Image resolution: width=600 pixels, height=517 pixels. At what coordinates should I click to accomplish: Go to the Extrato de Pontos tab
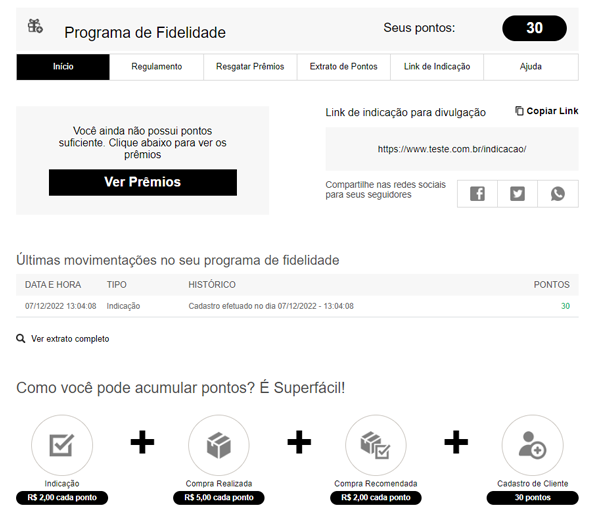[344, 67]
